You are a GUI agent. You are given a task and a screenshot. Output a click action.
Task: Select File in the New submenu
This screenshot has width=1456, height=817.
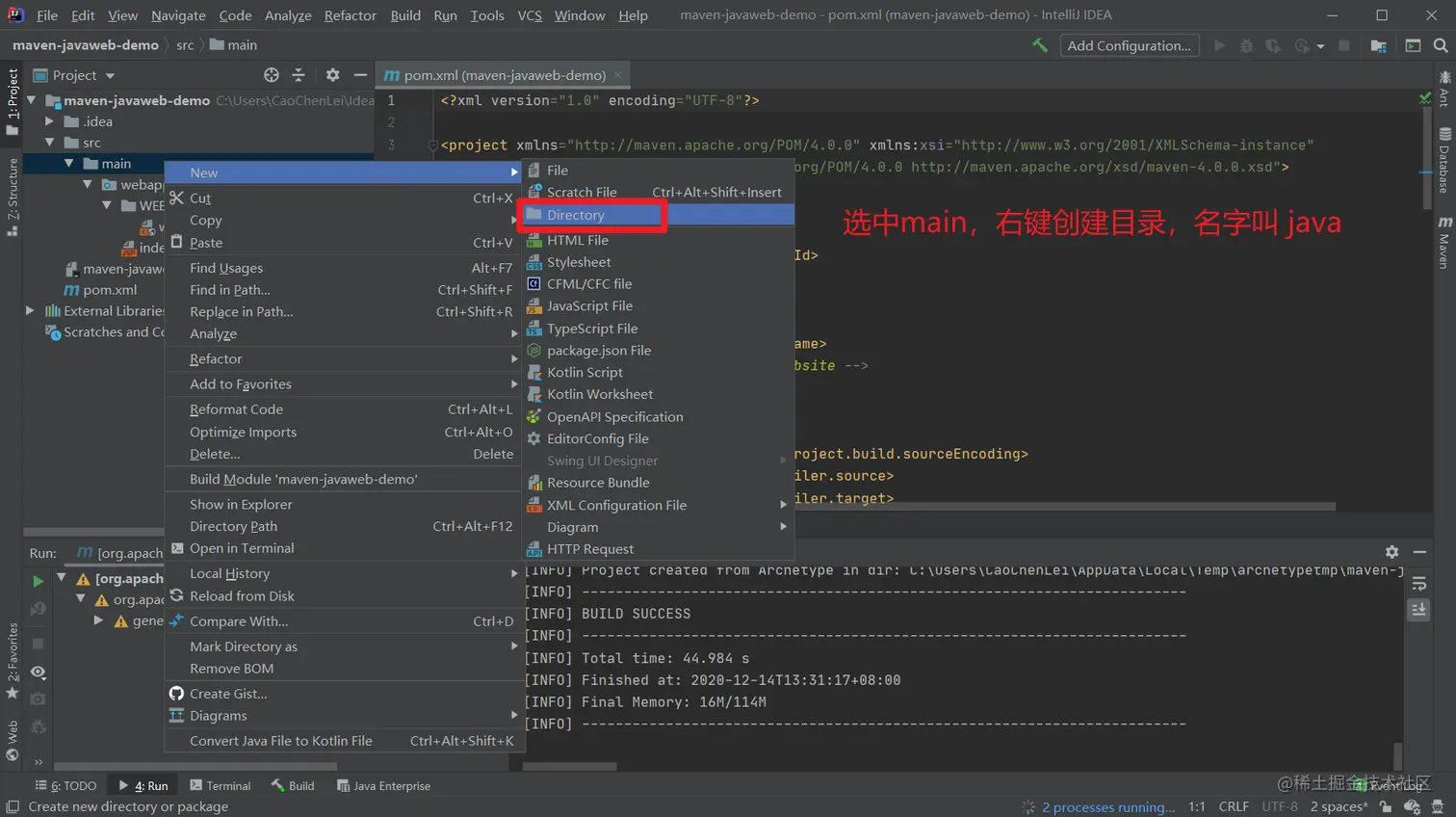(x=658, y=171)
